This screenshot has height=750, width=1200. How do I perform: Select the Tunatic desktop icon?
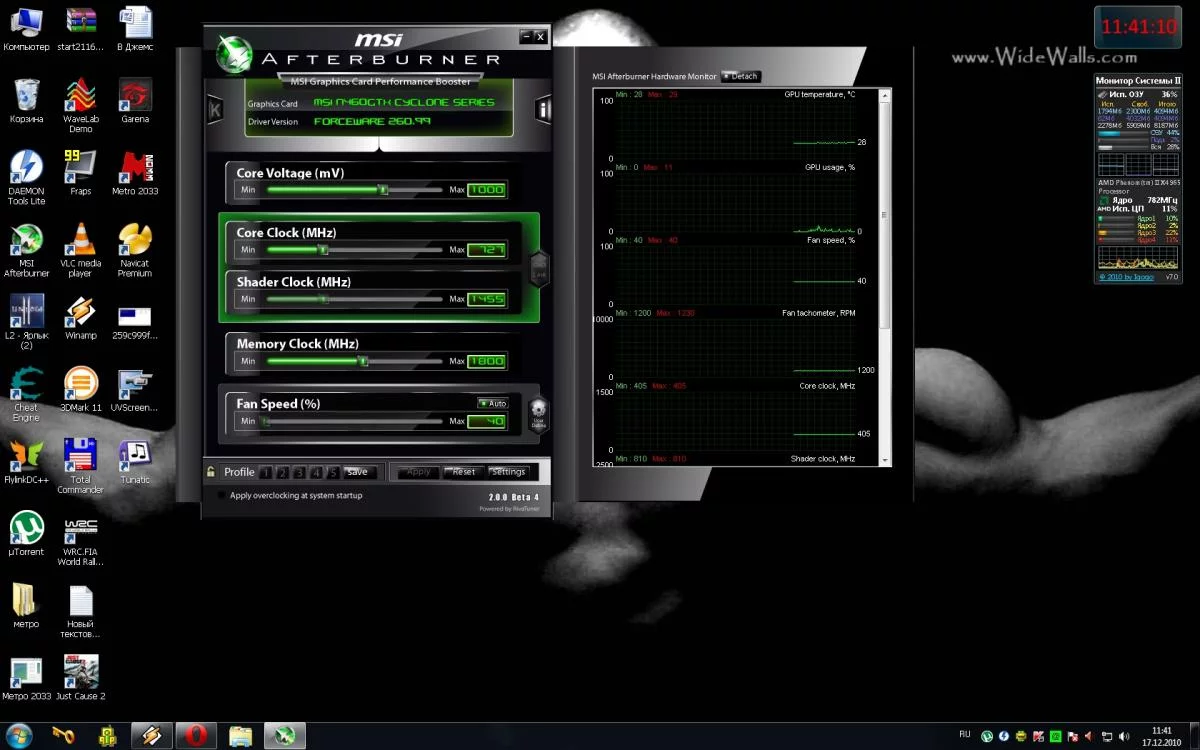(135, 462)
